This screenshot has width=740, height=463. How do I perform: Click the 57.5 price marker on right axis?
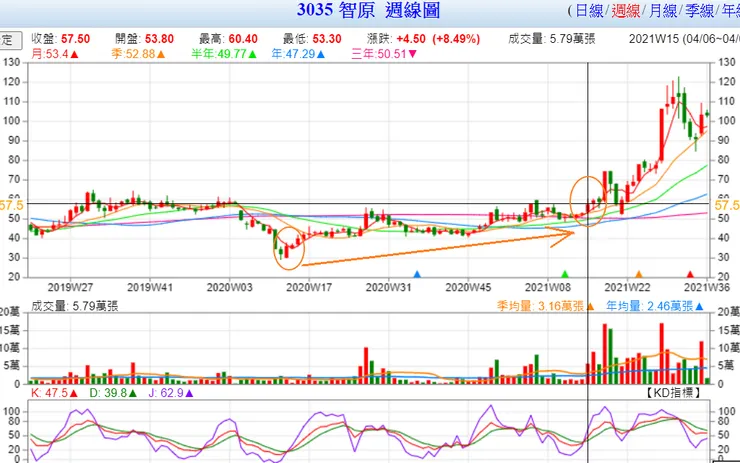pyautogui.click(x=727, y=205)
